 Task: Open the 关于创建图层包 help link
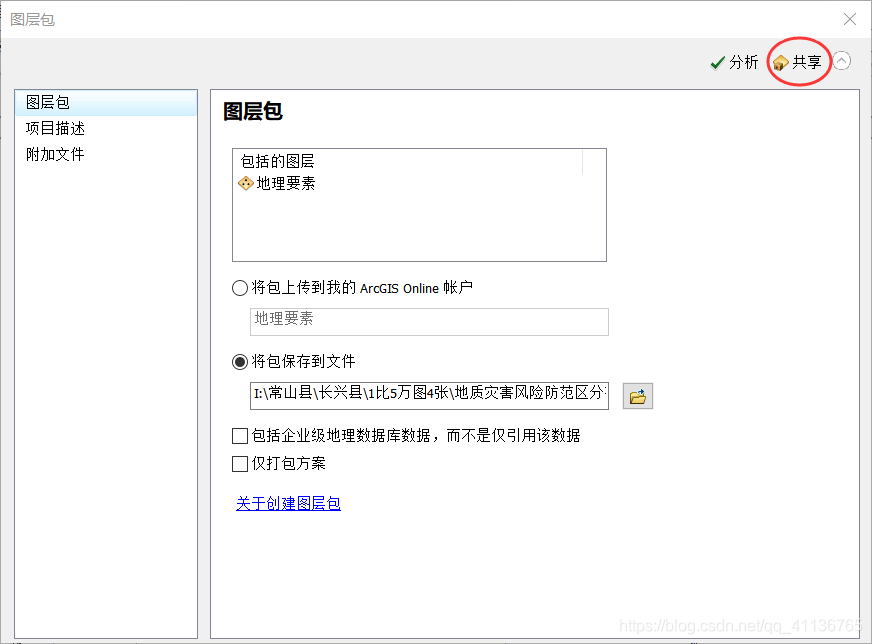point(288,504)
